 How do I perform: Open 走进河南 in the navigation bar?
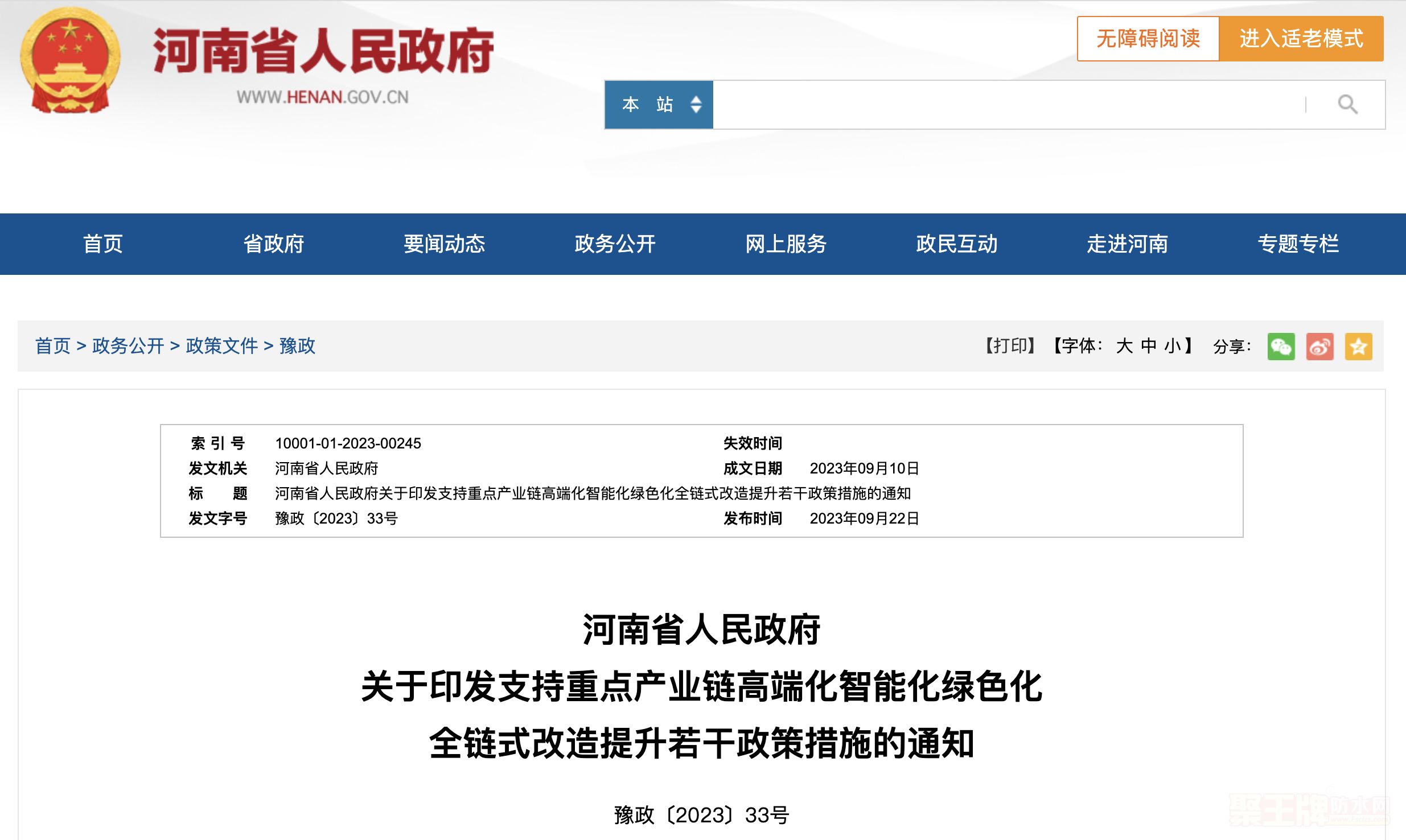pos(1127,244)
